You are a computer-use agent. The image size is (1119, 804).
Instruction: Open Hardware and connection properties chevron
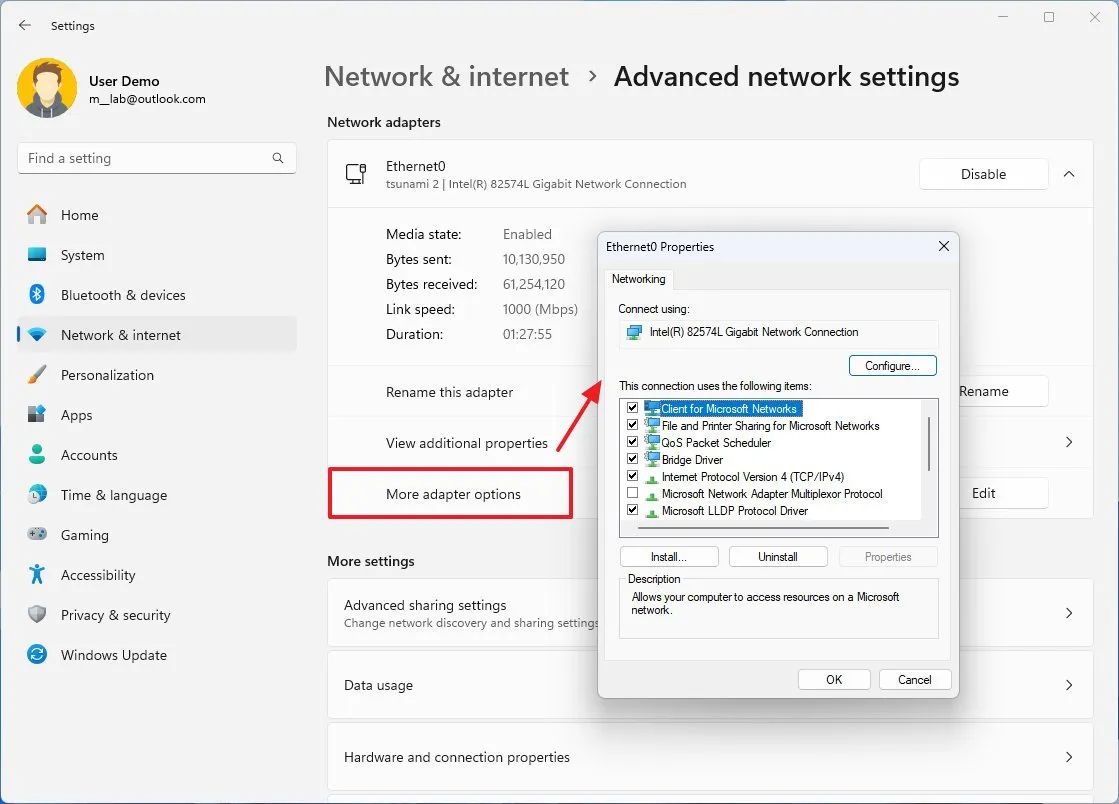point(1069,757)
